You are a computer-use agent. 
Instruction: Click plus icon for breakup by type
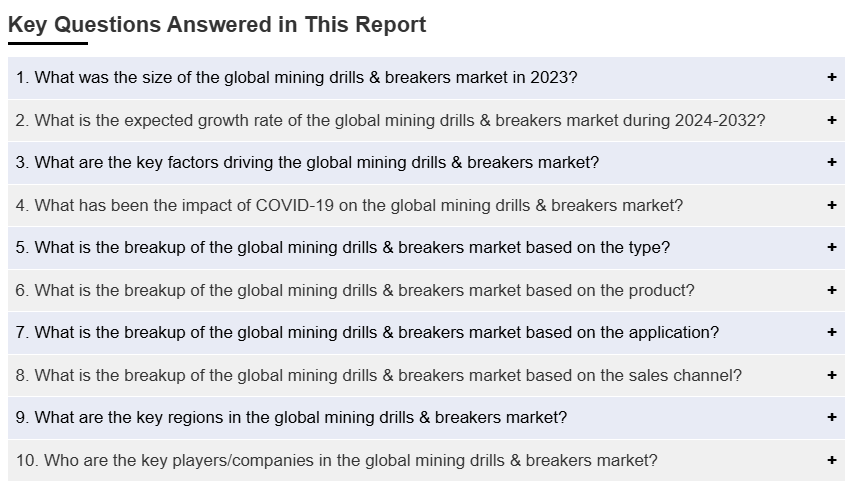click(831, 247)
